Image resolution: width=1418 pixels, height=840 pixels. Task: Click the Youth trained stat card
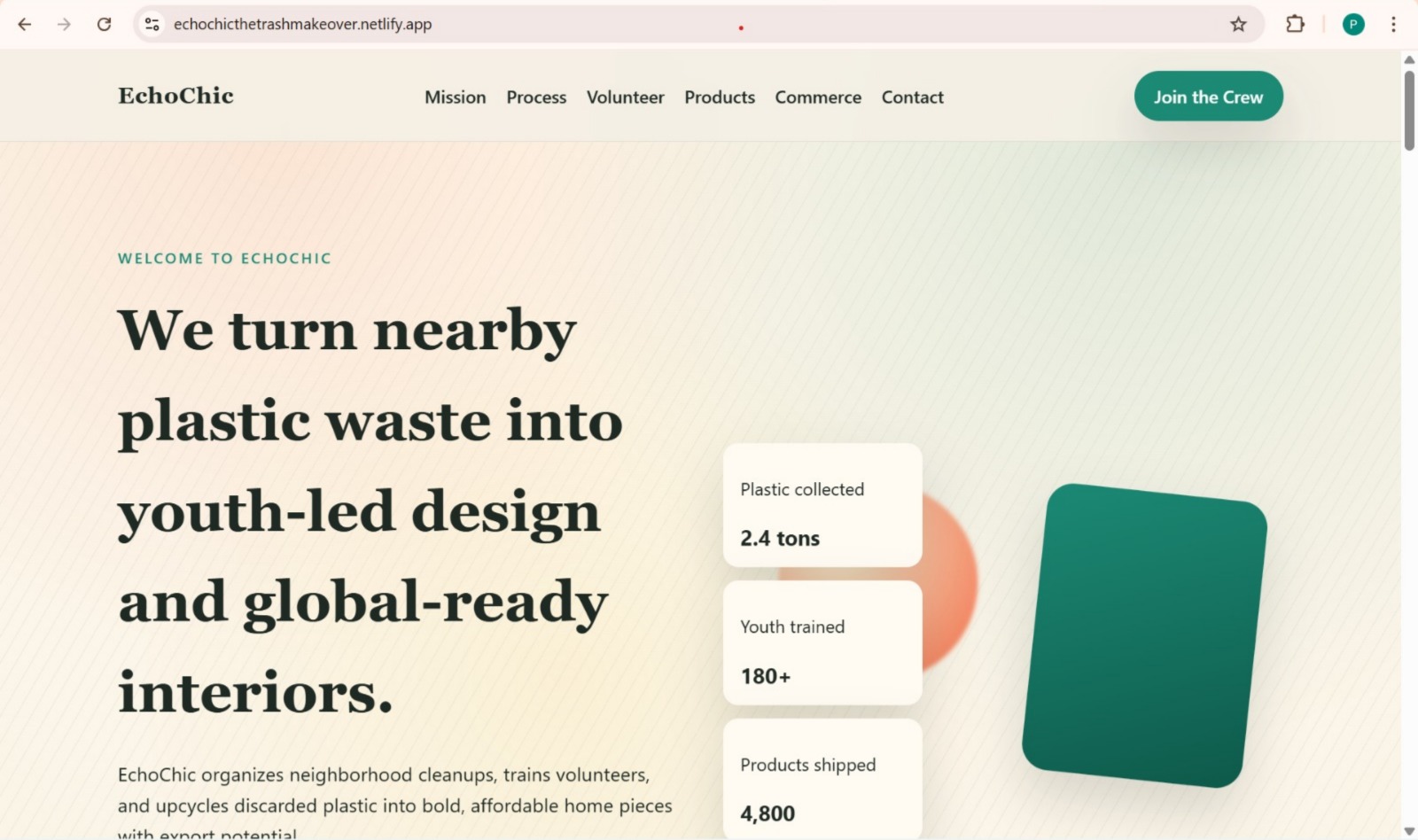point(822,643)
